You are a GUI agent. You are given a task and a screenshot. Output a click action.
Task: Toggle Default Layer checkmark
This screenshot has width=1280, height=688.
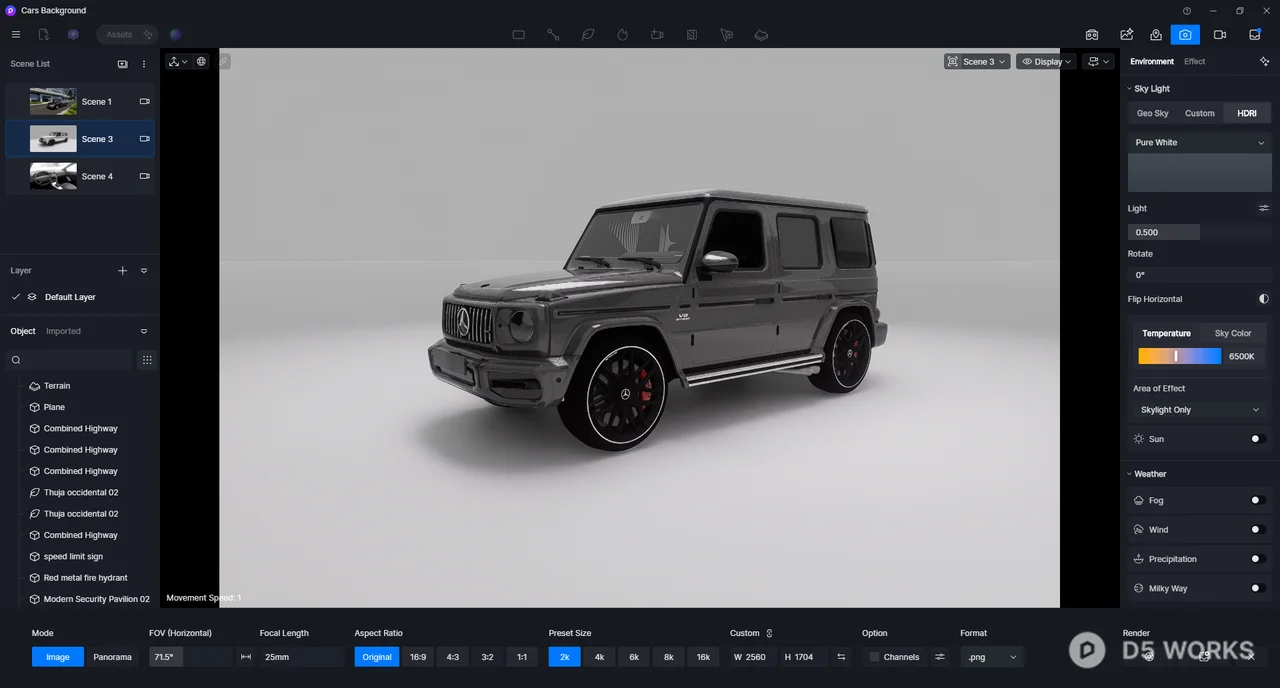click(15, 297)
